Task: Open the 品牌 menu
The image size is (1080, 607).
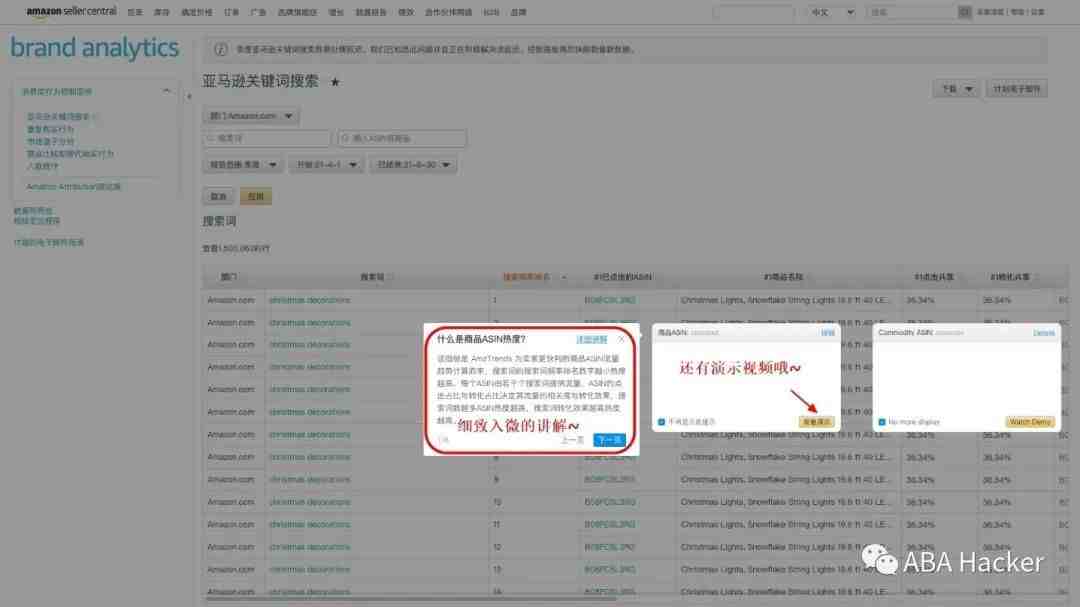Action: (x=519, y=12)
